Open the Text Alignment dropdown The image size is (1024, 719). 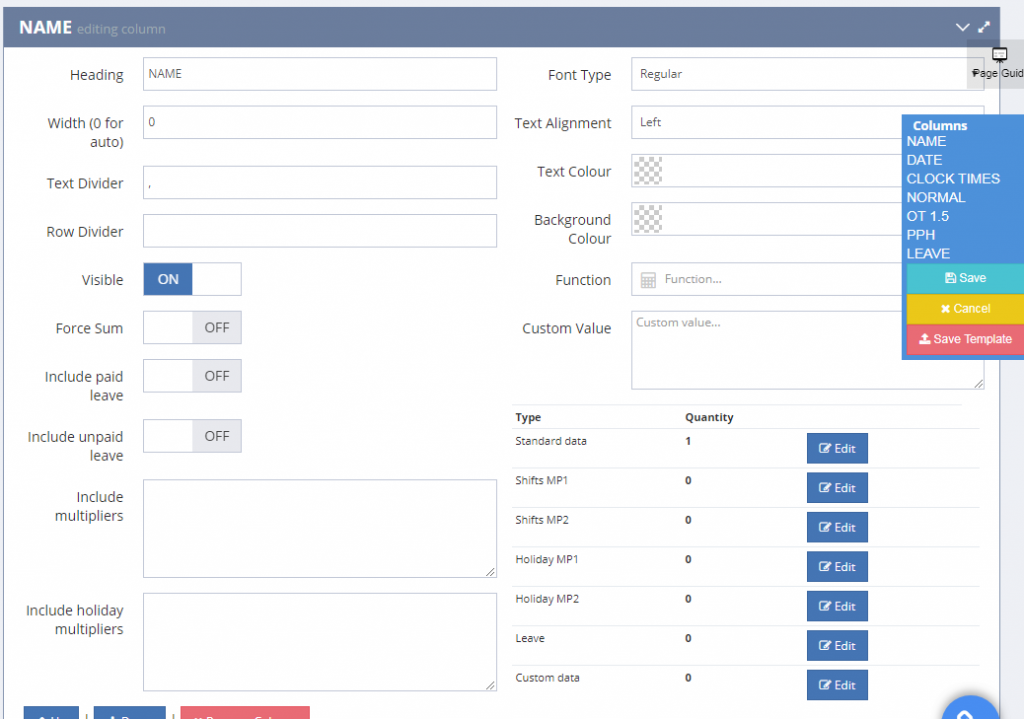[765, 123]
